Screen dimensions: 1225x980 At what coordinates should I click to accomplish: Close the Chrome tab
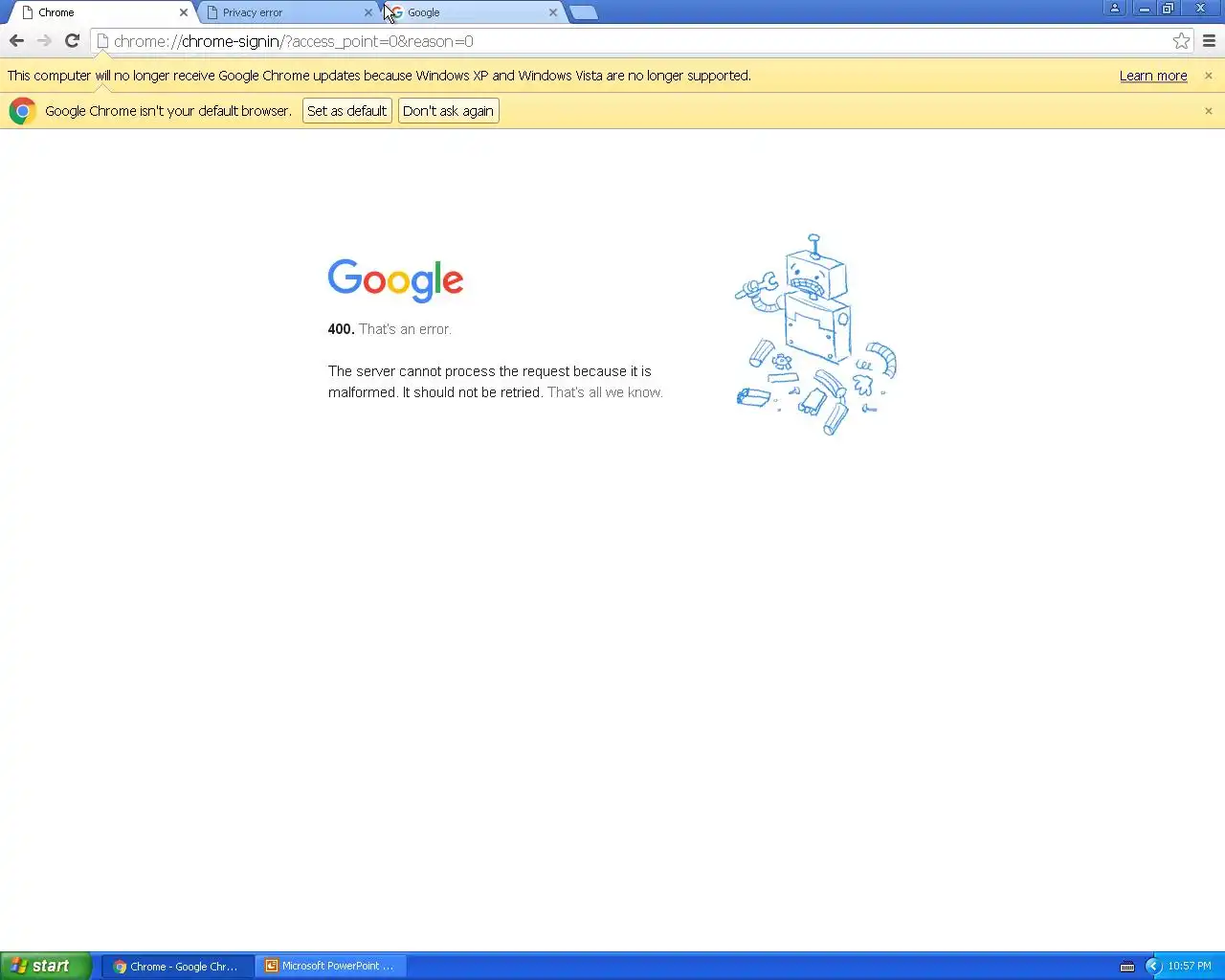pos(184,12)
